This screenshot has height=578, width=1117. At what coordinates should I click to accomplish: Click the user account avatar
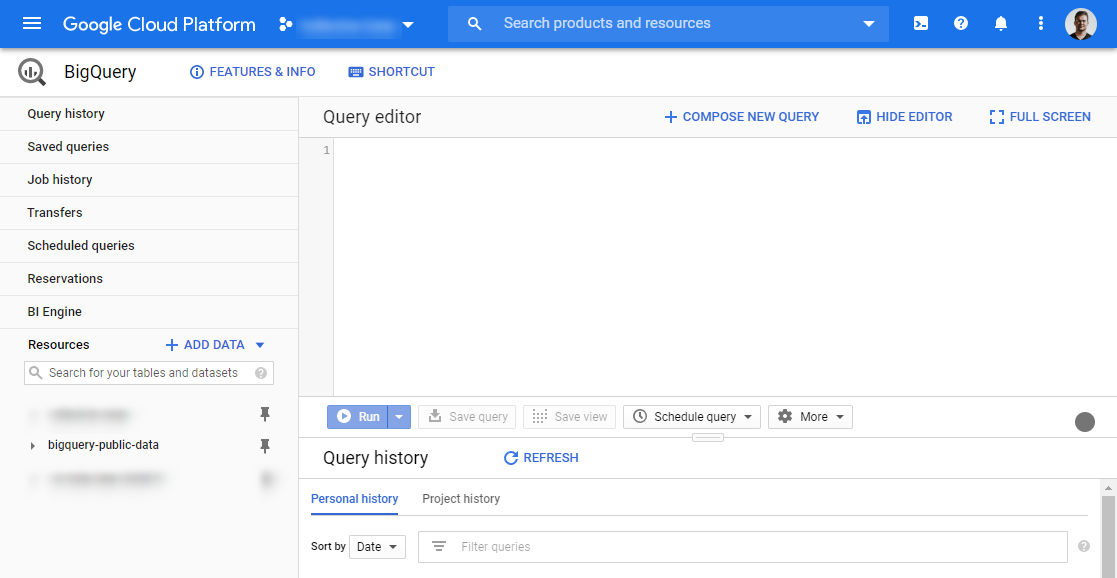click(x=1081, y=24)
